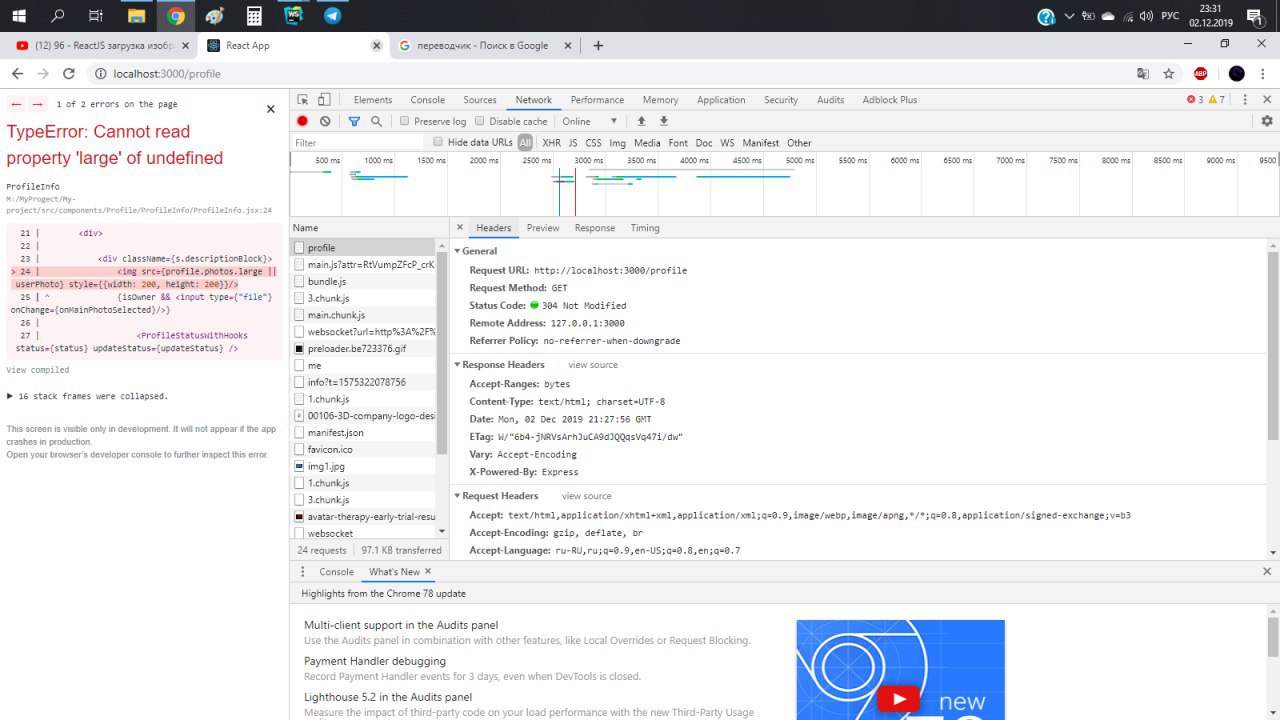Click the red record network log button
Viewport: 1280px width, 720px height.
pyautogui.click(x=302, y=121)
